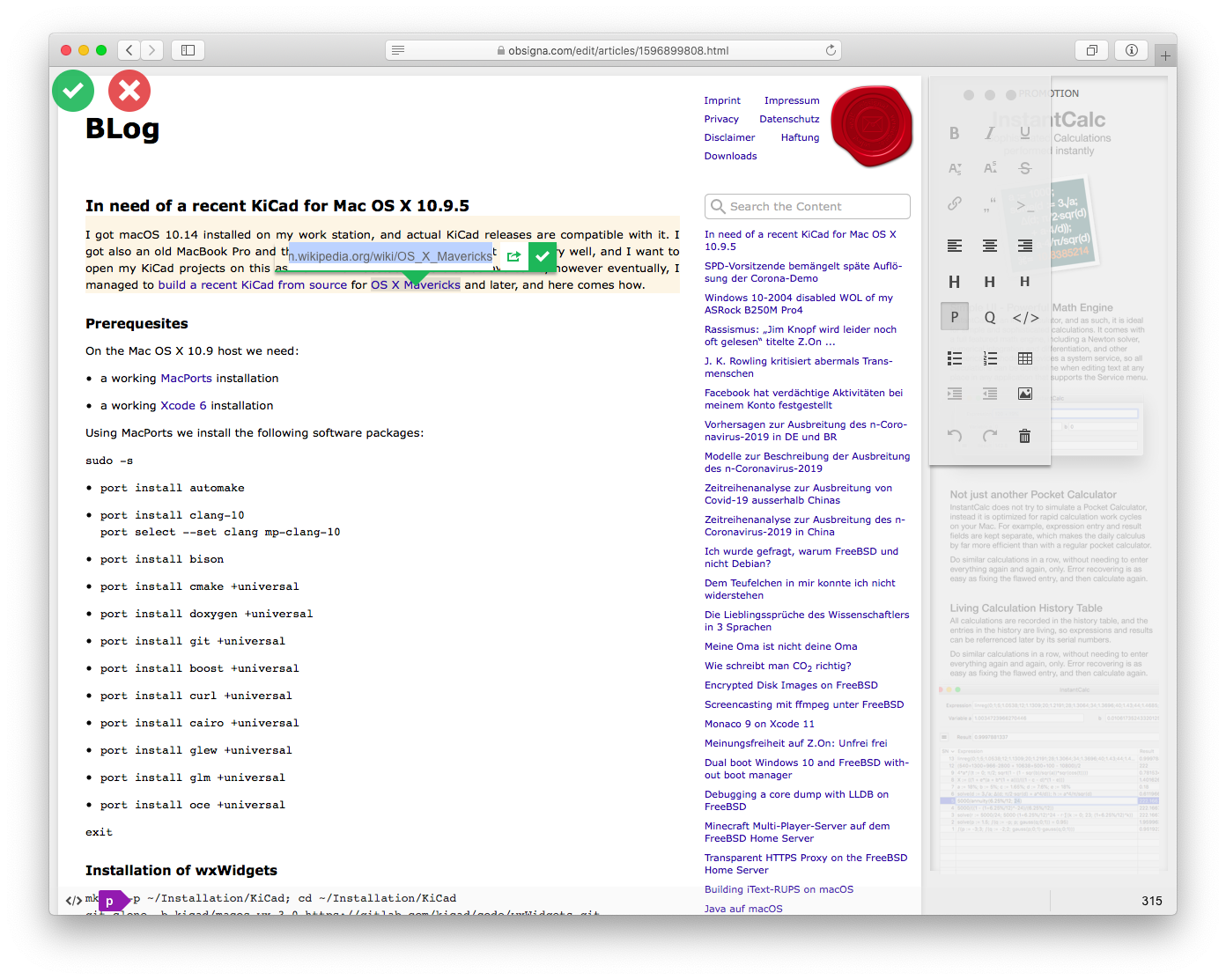Select the italic formatting icon
Viewport: 1226px width, 980px height.
click(990, 133)
